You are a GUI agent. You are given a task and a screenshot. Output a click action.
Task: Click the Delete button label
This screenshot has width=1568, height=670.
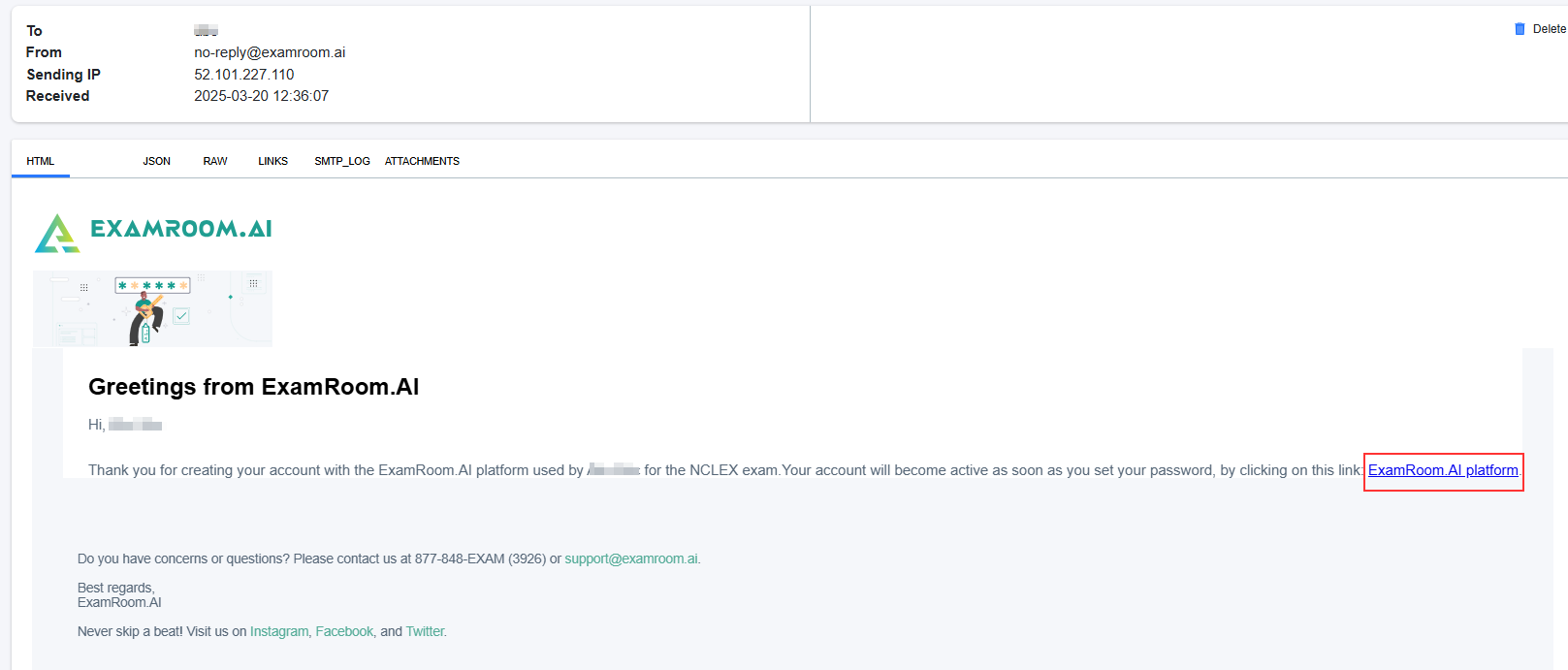coord(1549,29)
